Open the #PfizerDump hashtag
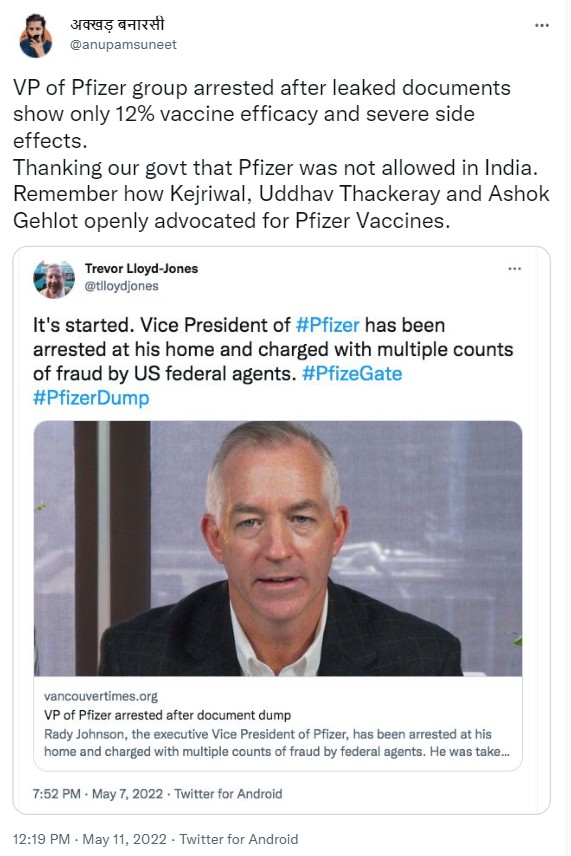 [91, 397]
